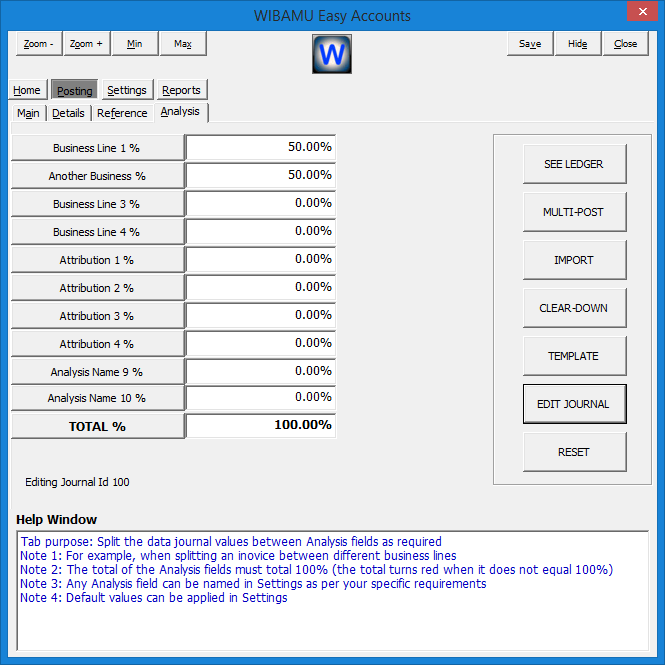665x665 pixels.
Task: Click the TEMPLATE button
Action: coord(574,355)
